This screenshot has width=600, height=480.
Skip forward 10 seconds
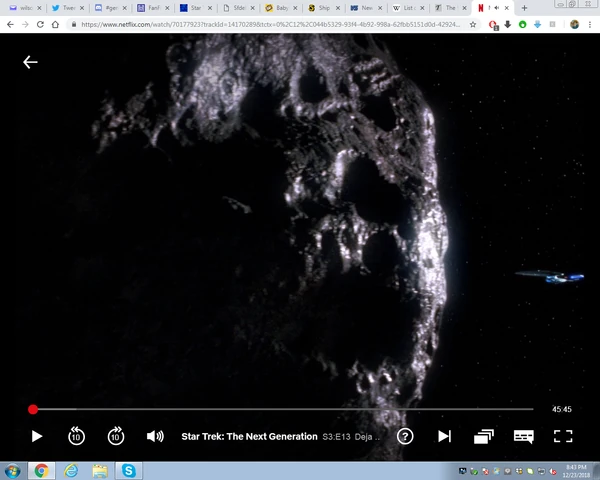point(116,436)
